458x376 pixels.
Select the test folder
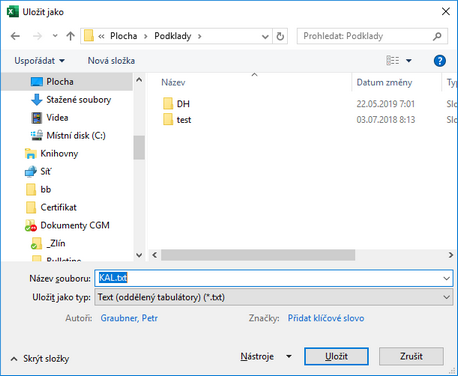click(184, 120)
